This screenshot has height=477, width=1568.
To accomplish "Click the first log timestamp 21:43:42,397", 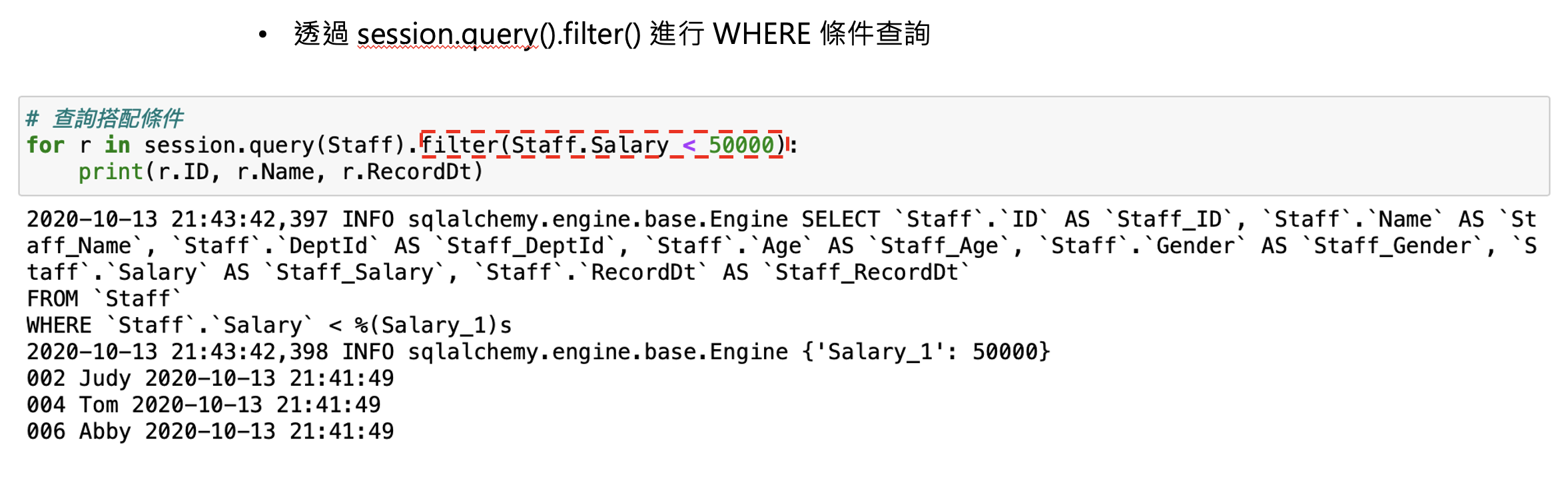I will tap(249, 219).
